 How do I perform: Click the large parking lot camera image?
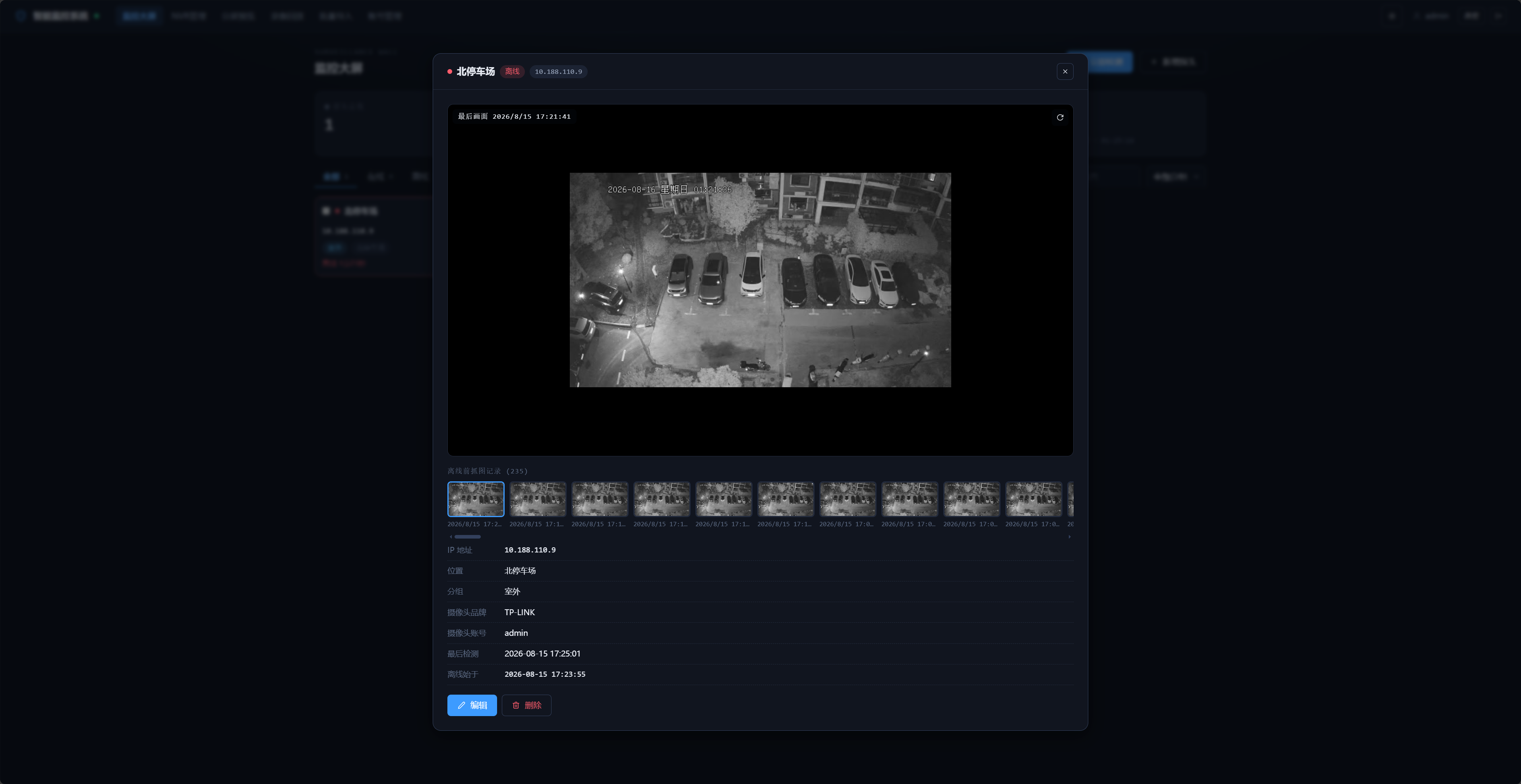click(760, 280)
